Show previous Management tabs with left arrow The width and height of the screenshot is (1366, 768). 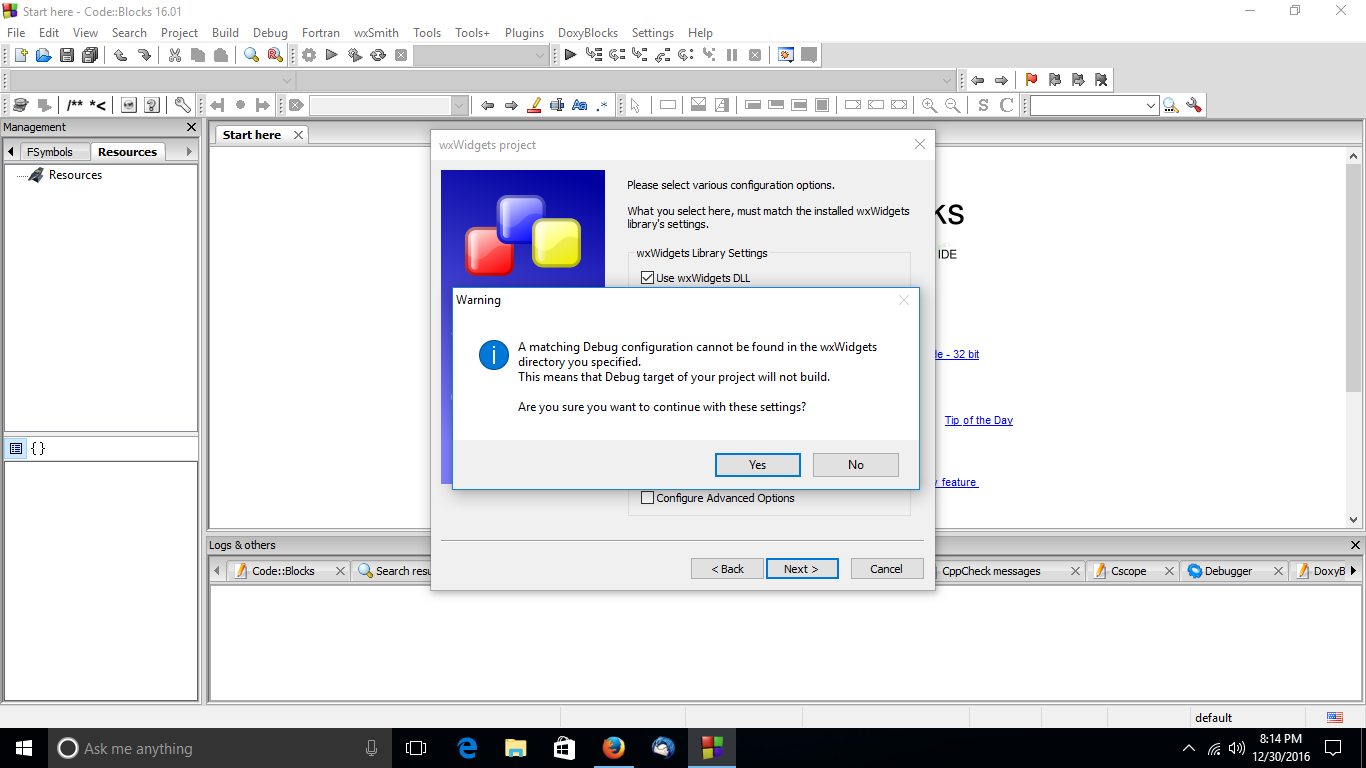click(11, 151)
